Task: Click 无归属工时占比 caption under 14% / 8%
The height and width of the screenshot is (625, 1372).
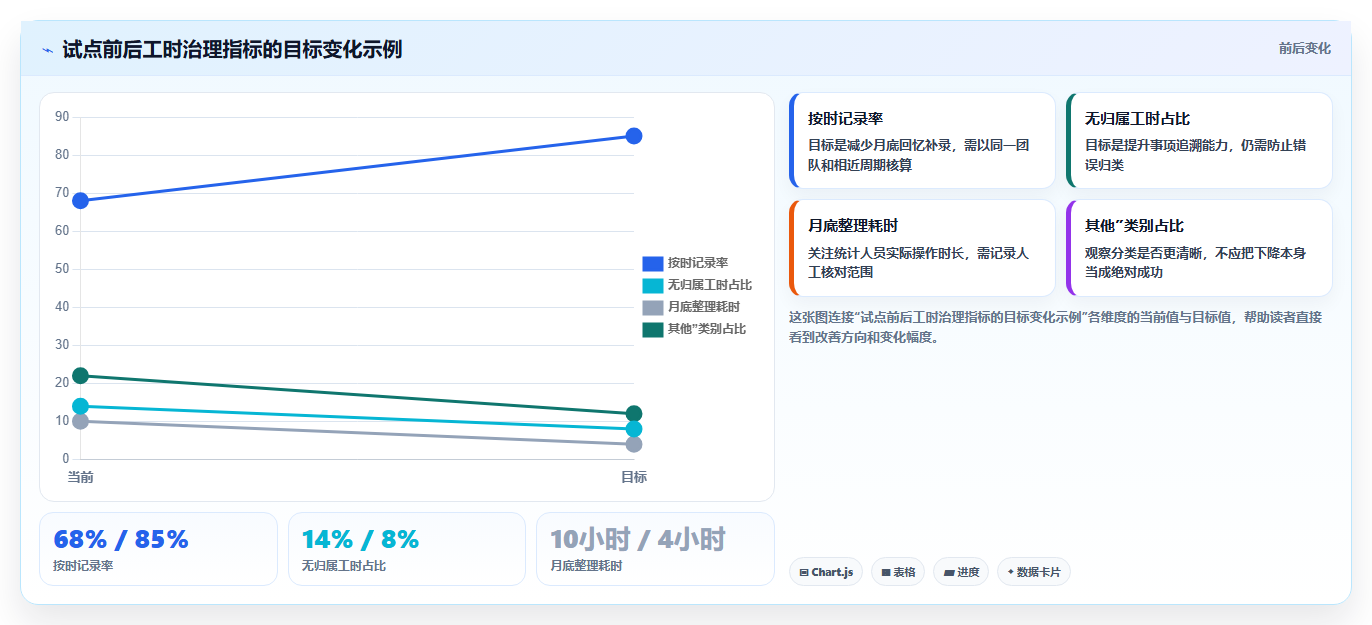Action: point(343,566)
